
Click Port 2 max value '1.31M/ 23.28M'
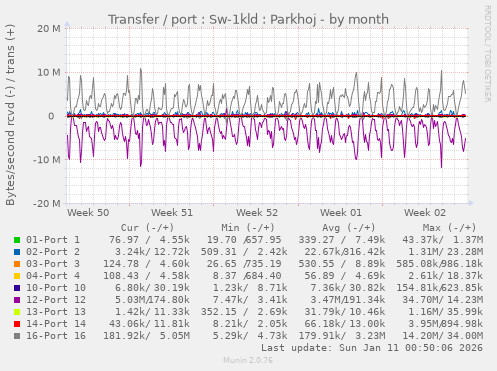click(446, 252)
